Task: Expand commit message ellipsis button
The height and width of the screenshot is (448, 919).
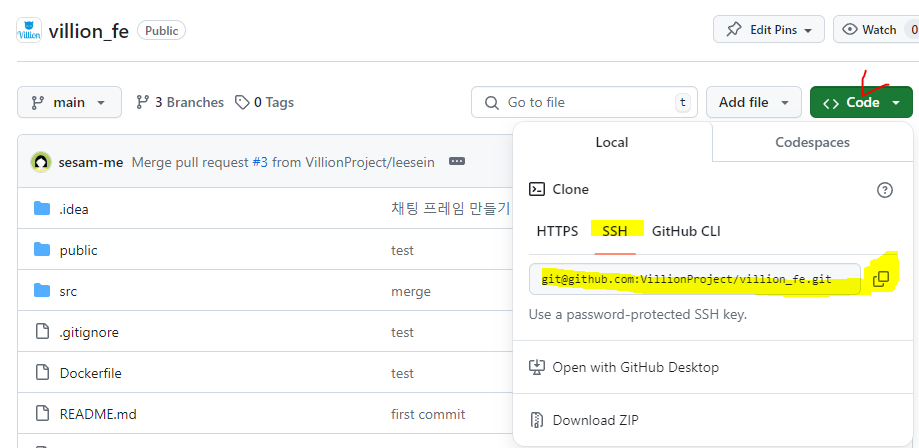Action: coord(457,161)
